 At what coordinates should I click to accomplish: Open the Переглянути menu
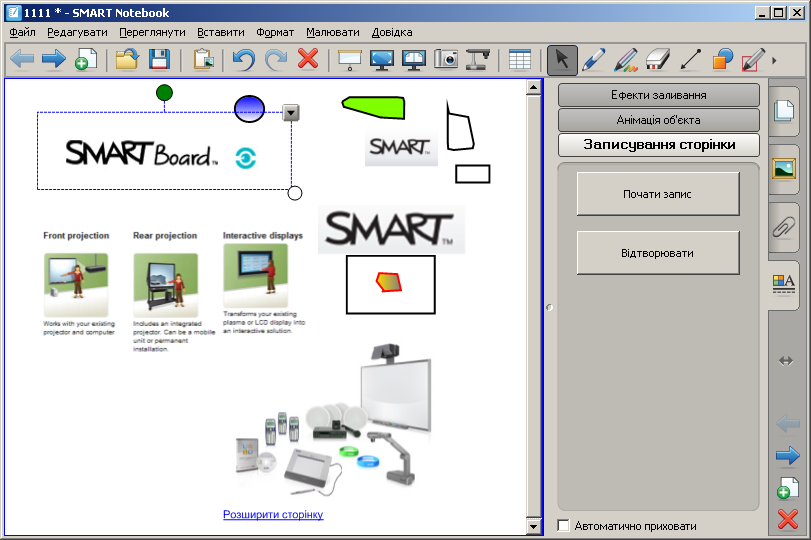click(153, 32)
